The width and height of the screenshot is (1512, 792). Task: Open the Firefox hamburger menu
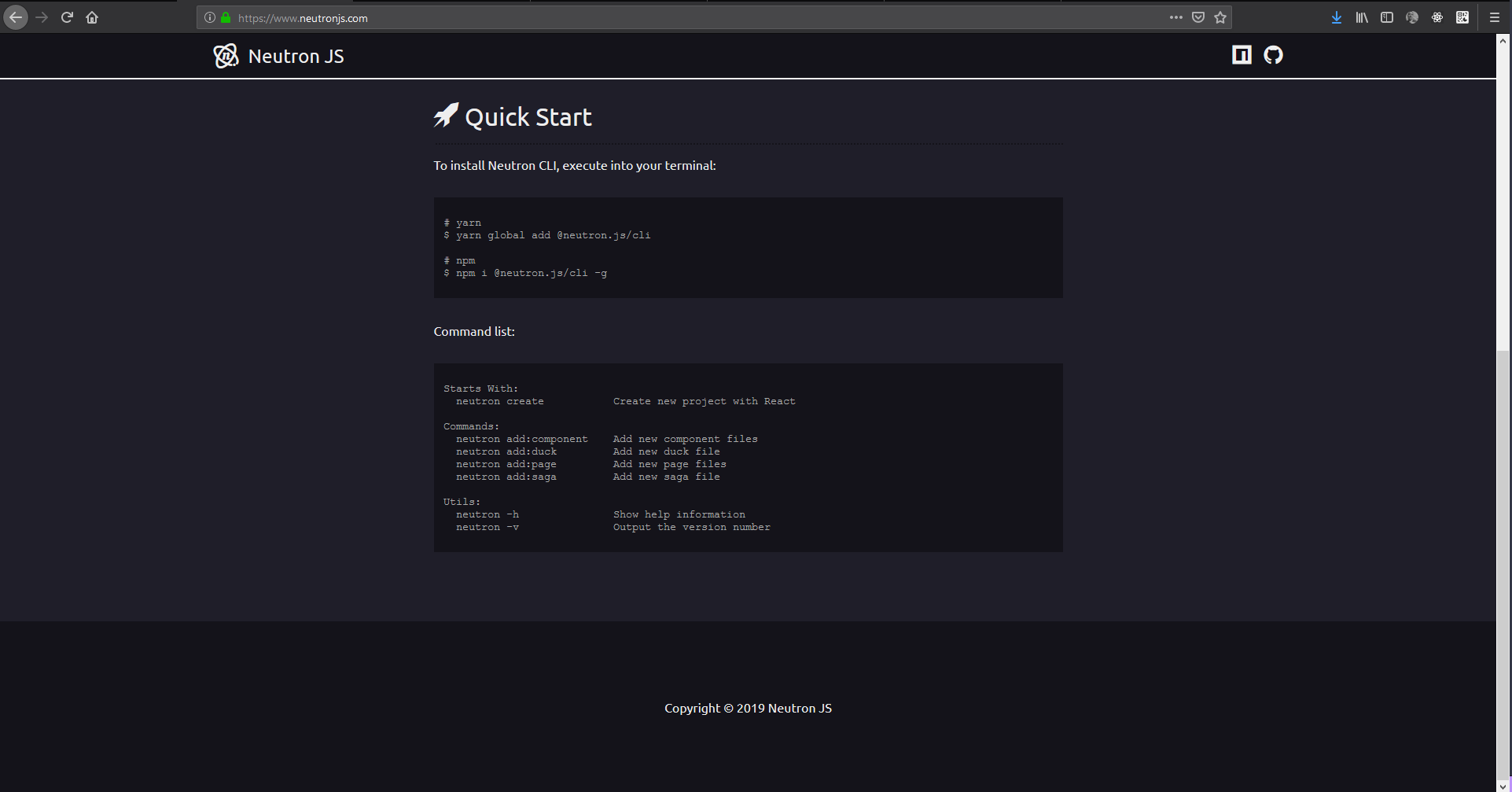click(x=1493, y=17)
